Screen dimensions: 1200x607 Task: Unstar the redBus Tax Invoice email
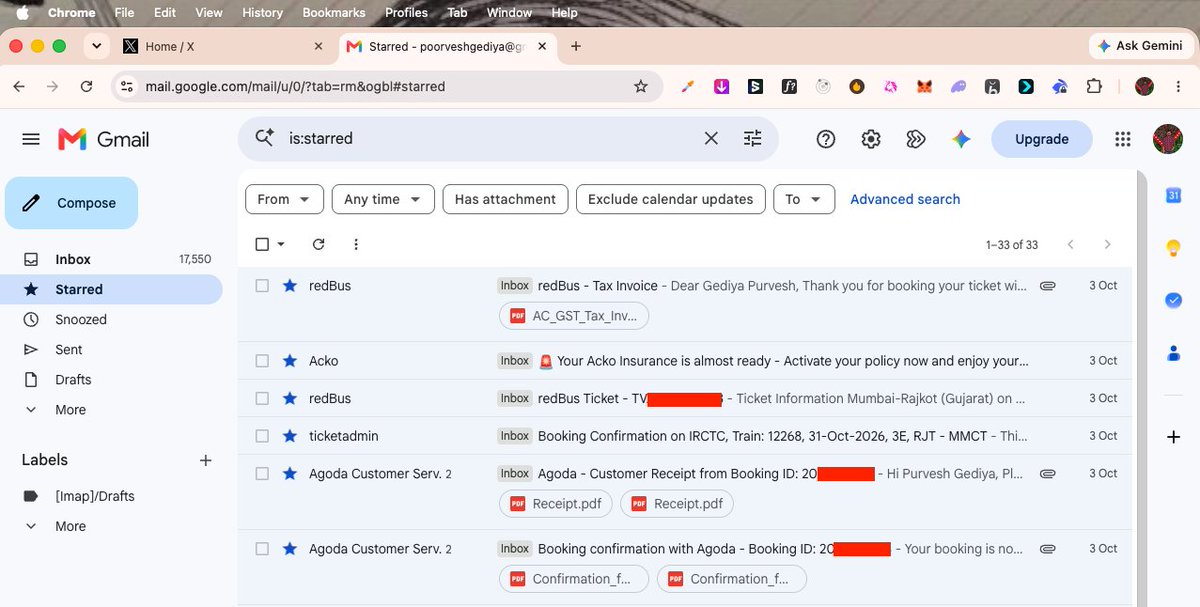pos(290,285)
